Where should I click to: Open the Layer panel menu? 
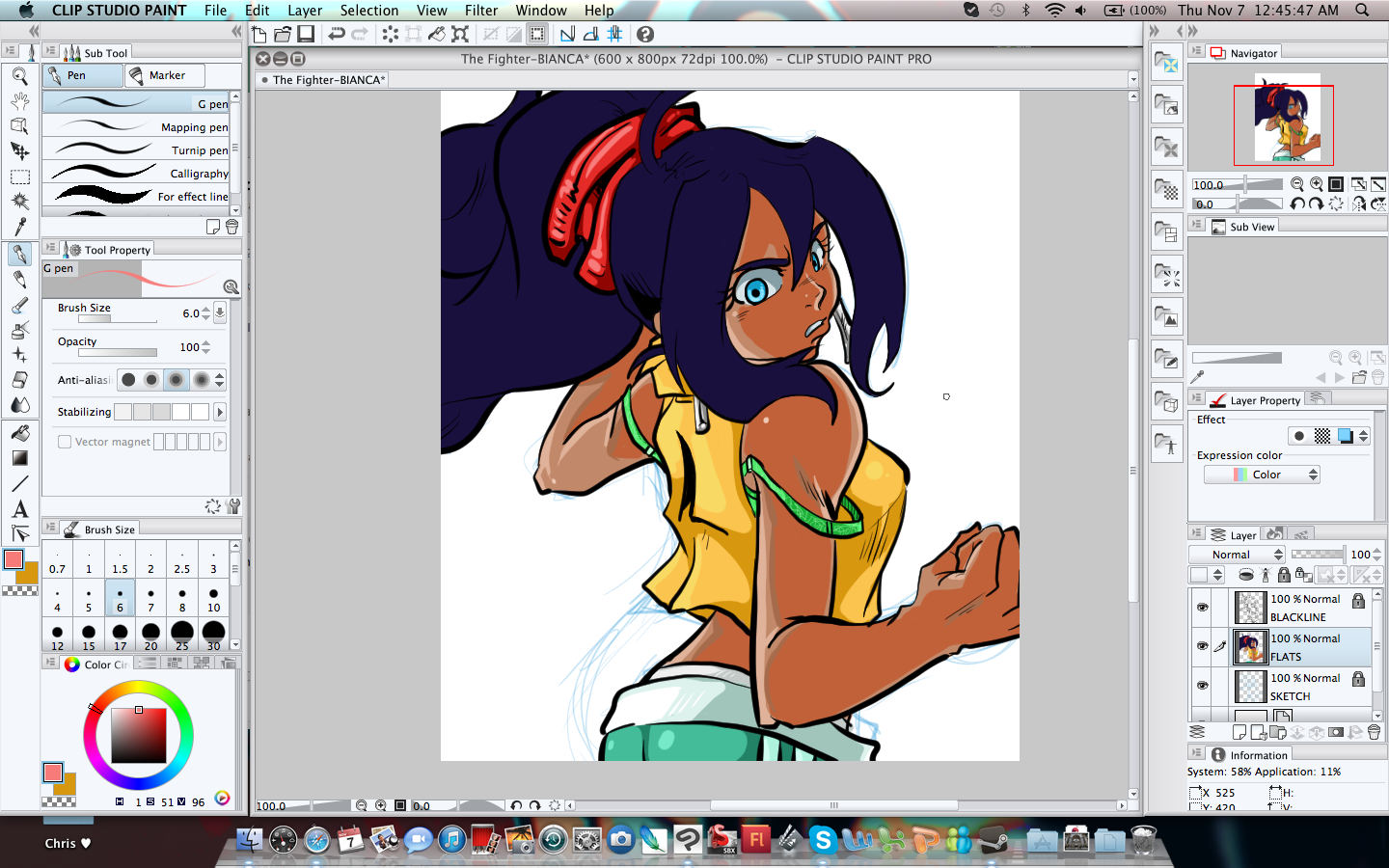coord(1196,534)
